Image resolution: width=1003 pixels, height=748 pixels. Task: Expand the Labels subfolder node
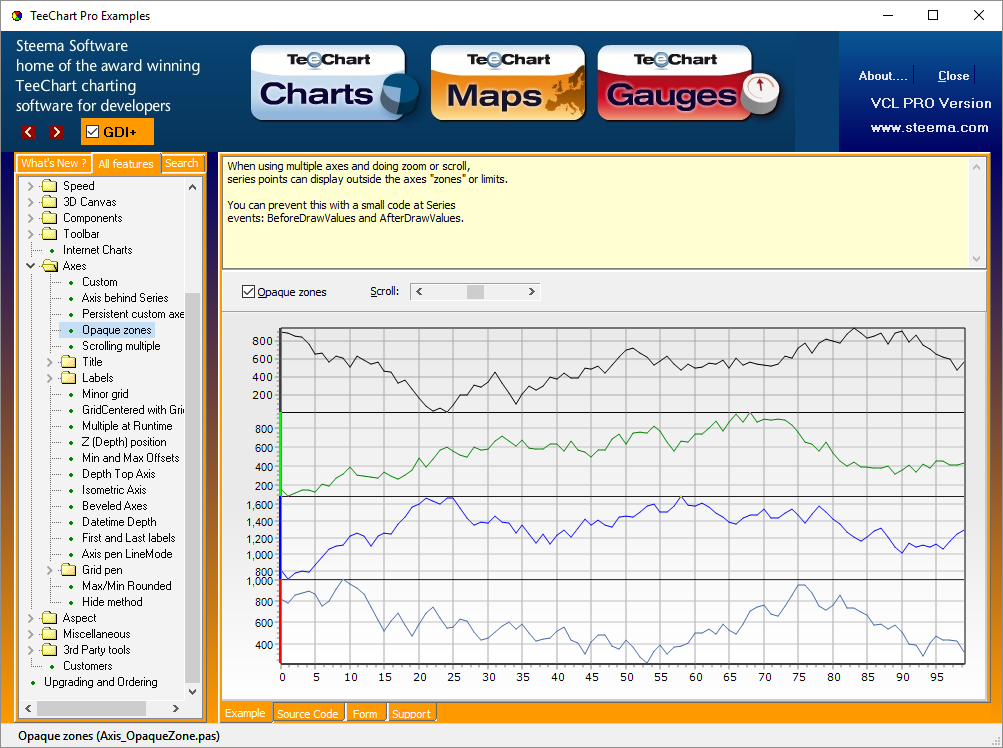49,378
